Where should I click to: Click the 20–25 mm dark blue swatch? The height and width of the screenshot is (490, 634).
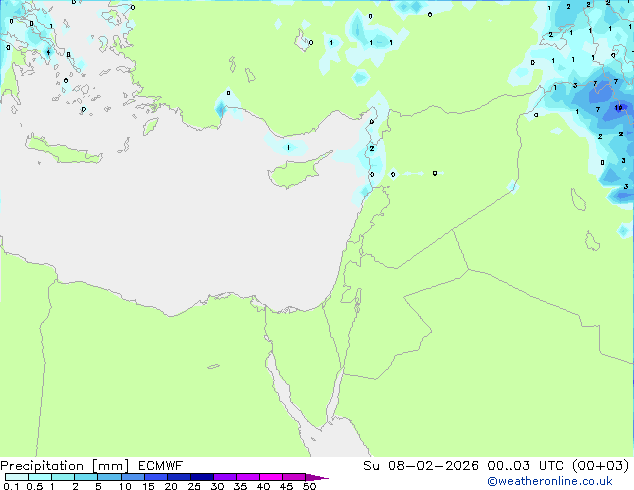(179, 477)
